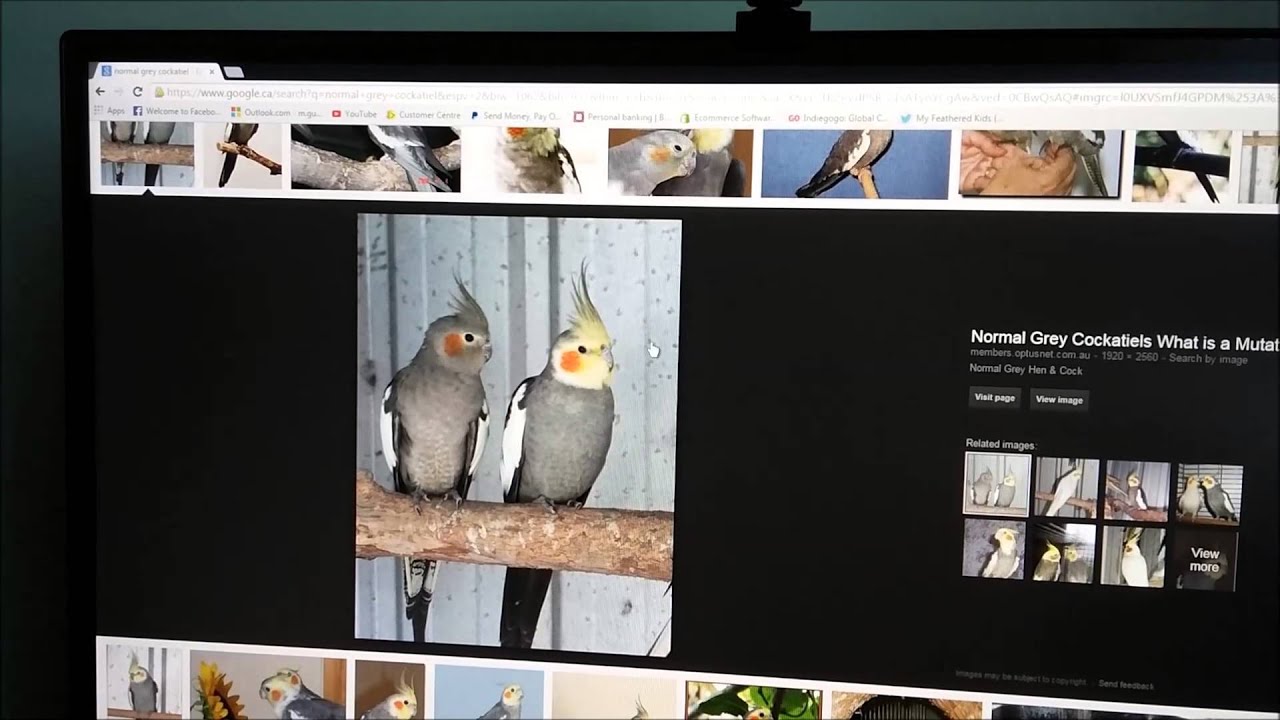
Task: Select related image of white cockatiel on branch
Action: 1067,488
